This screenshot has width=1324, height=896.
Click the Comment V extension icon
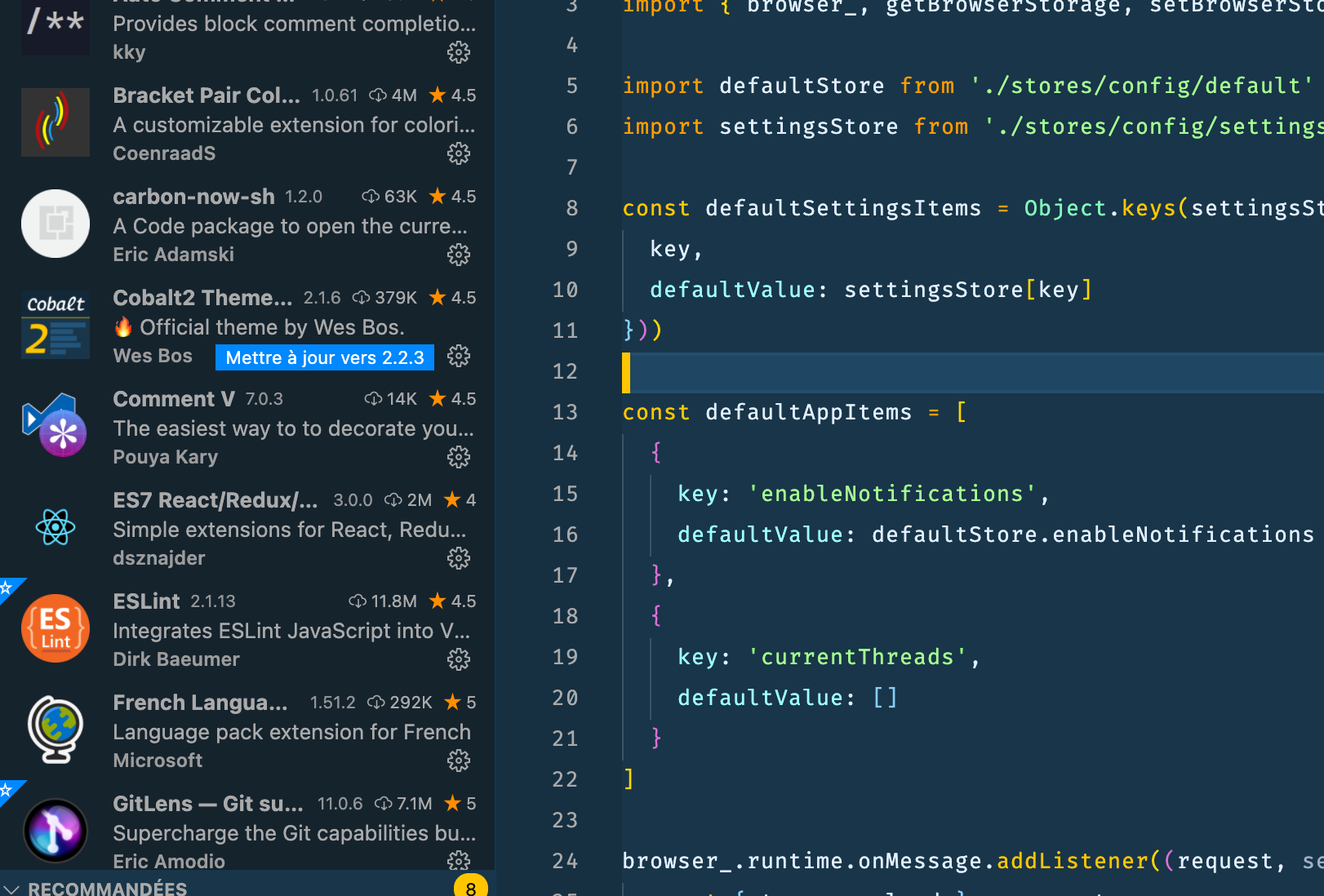click(55, 425)
